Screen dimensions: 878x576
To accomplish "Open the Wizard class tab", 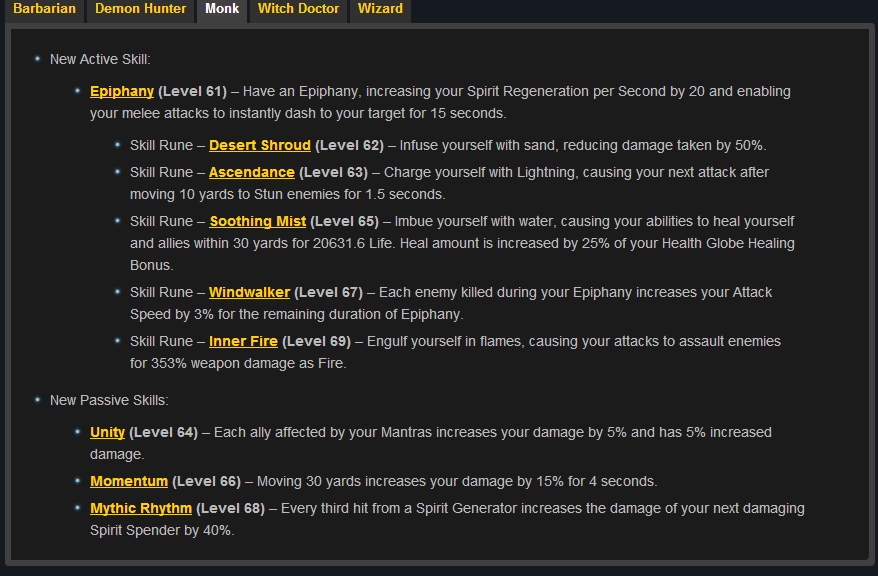I will (380, 9).
